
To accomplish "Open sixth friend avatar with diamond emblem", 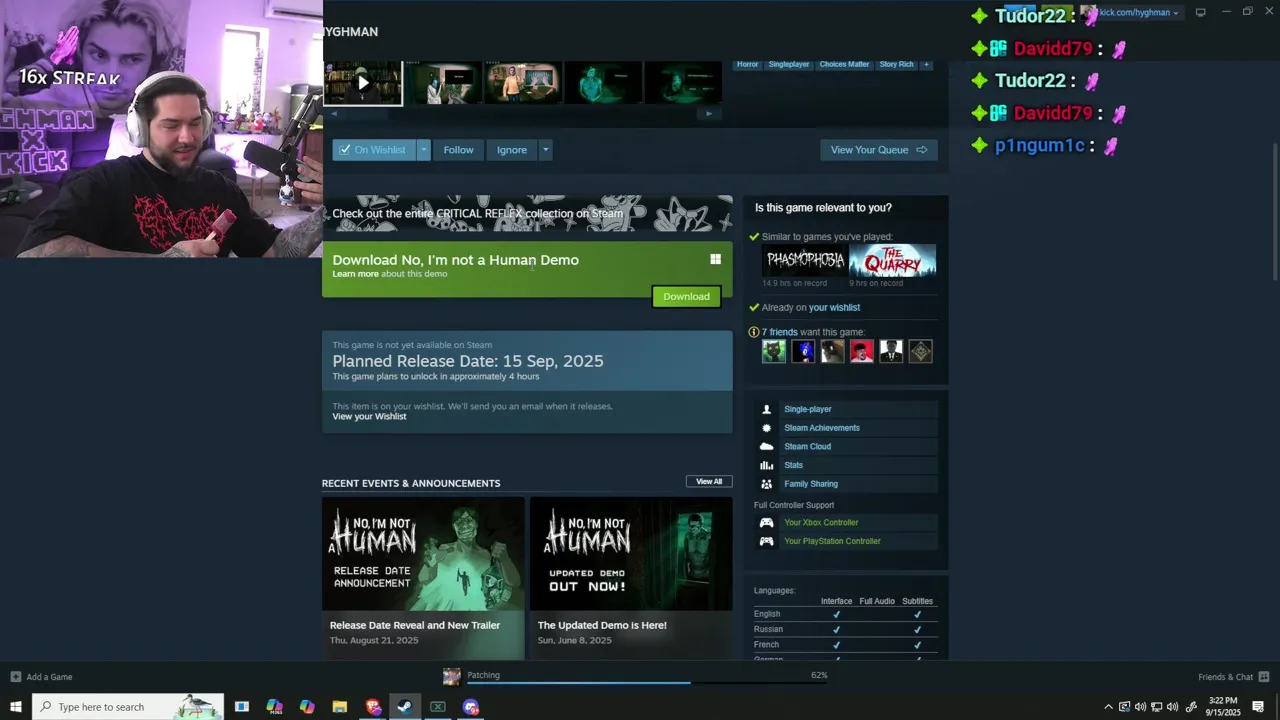I will coord(920,351).
